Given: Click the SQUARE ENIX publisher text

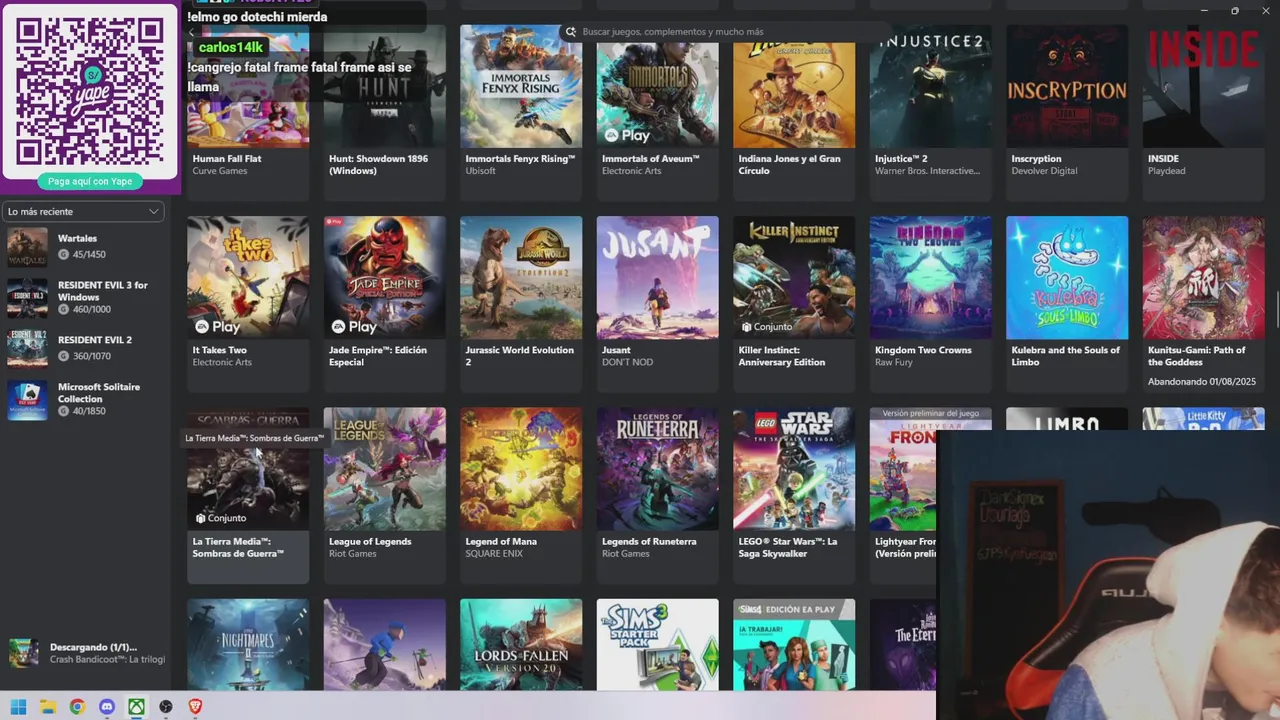Looking at the screenshot, I should [x=494, y=553].
